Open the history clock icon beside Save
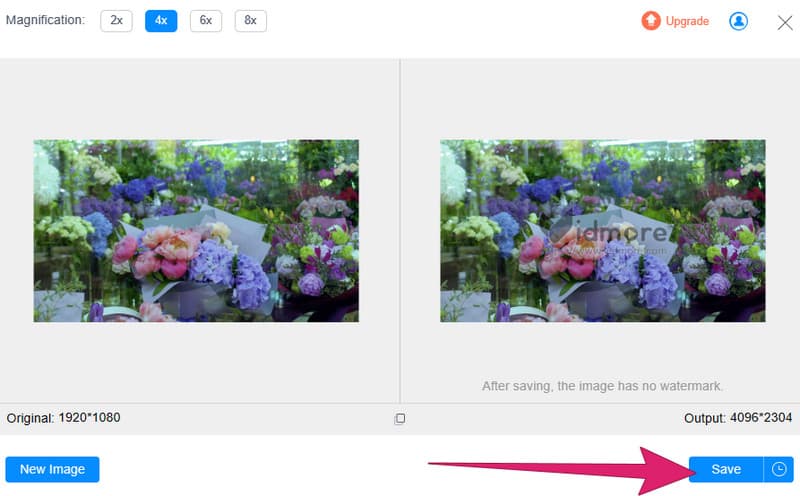The height and width of the screenshot is (496, 800). (x=779, y=469)
